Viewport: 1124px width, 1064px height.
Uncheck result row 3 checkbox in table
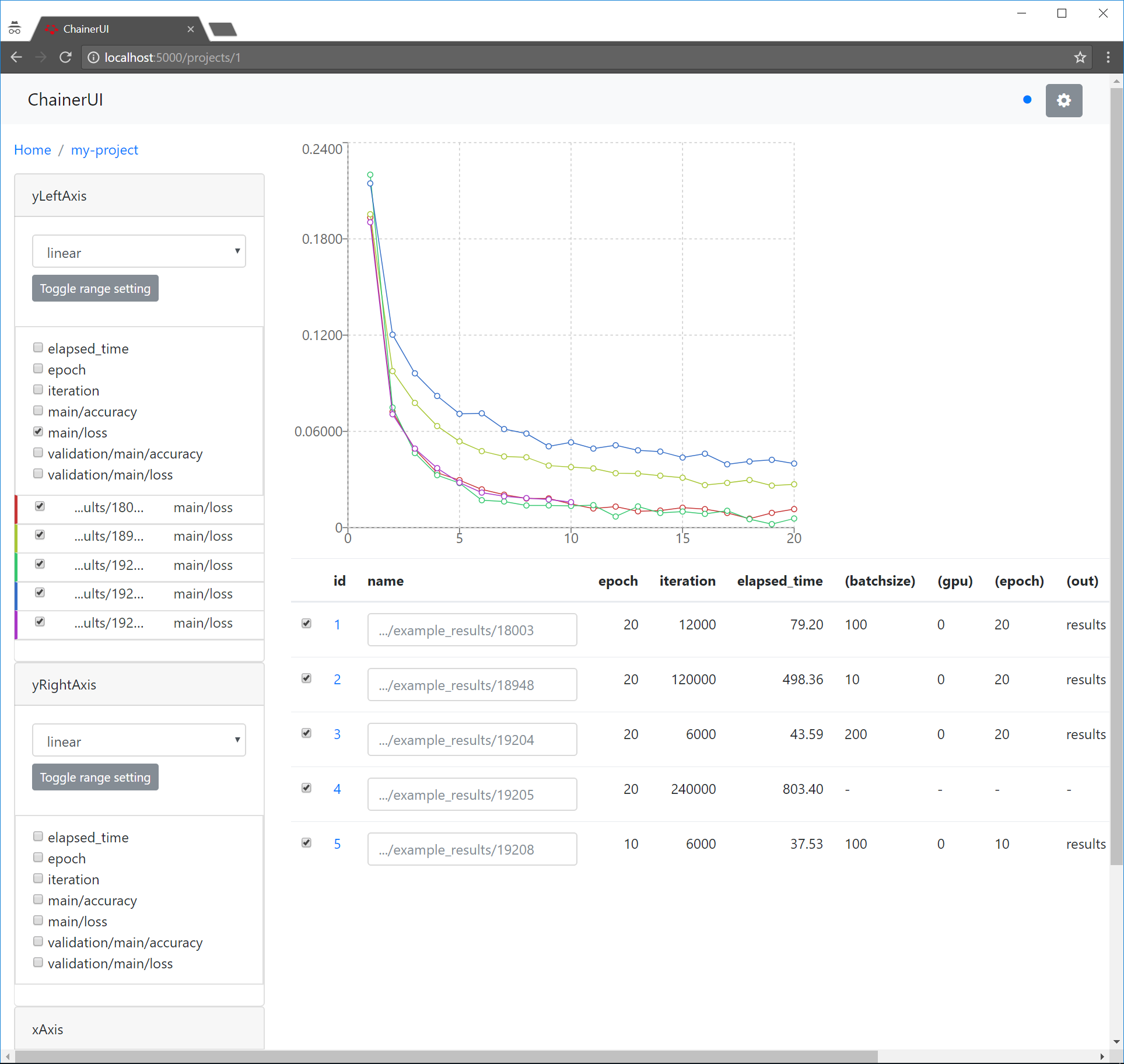pyautogui.click(x=306, y=733)
